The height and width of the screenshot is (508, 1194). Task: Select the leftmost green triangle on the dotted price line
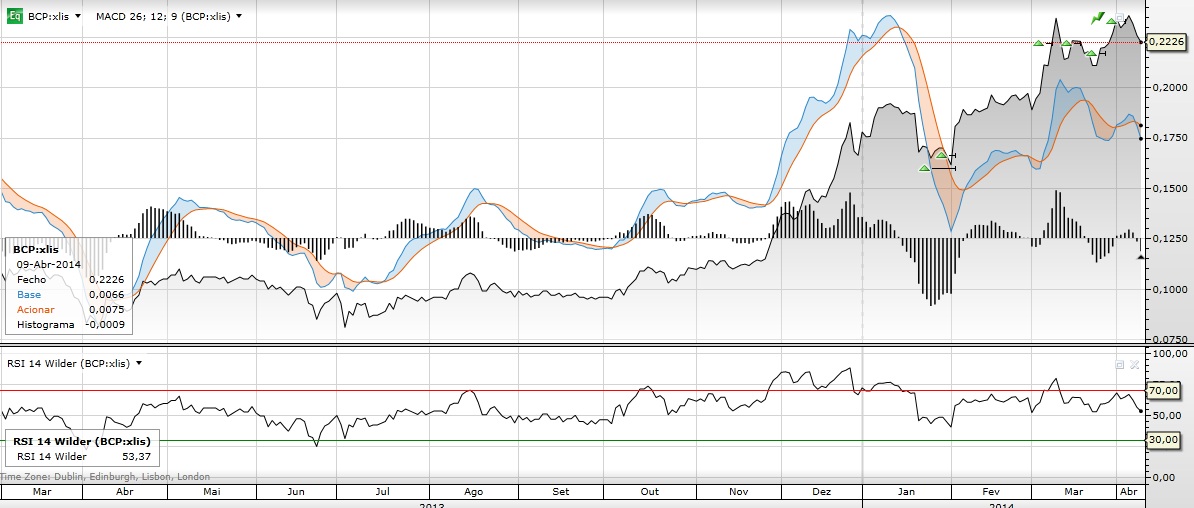(x=1039, y=43)
